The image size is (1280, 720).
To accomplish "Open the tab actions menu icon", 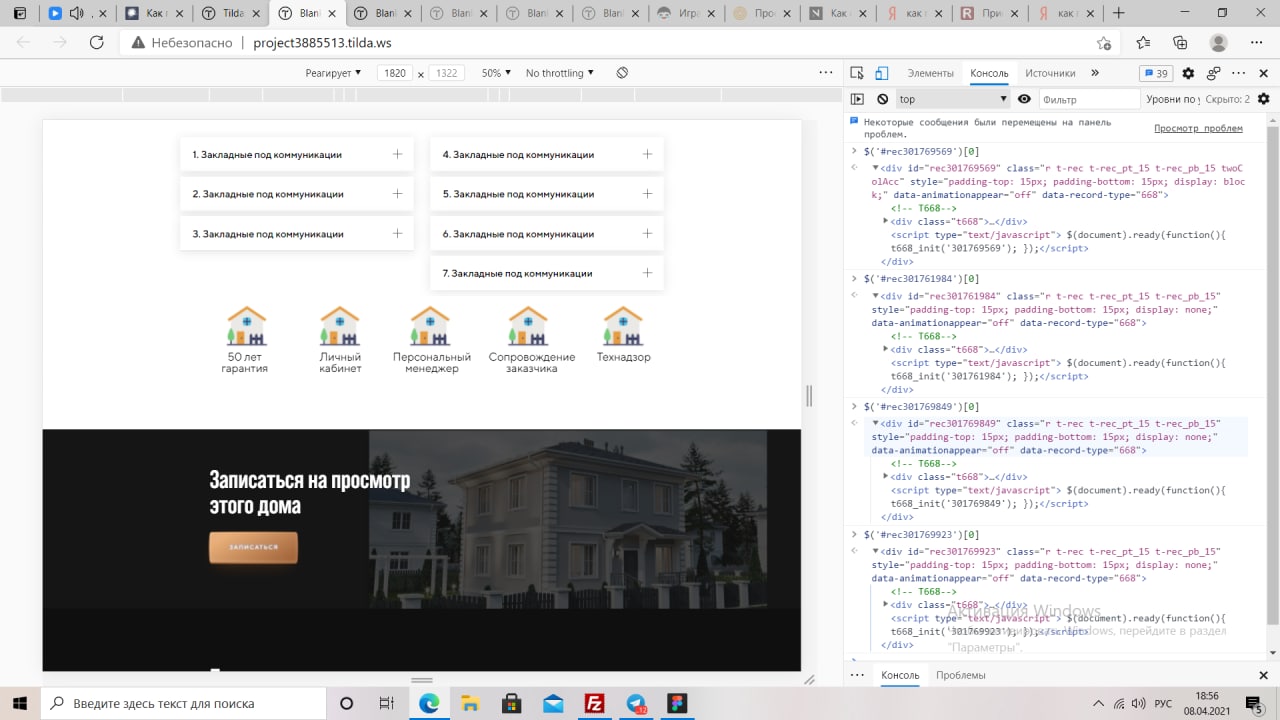I will [x=19, y=14].
